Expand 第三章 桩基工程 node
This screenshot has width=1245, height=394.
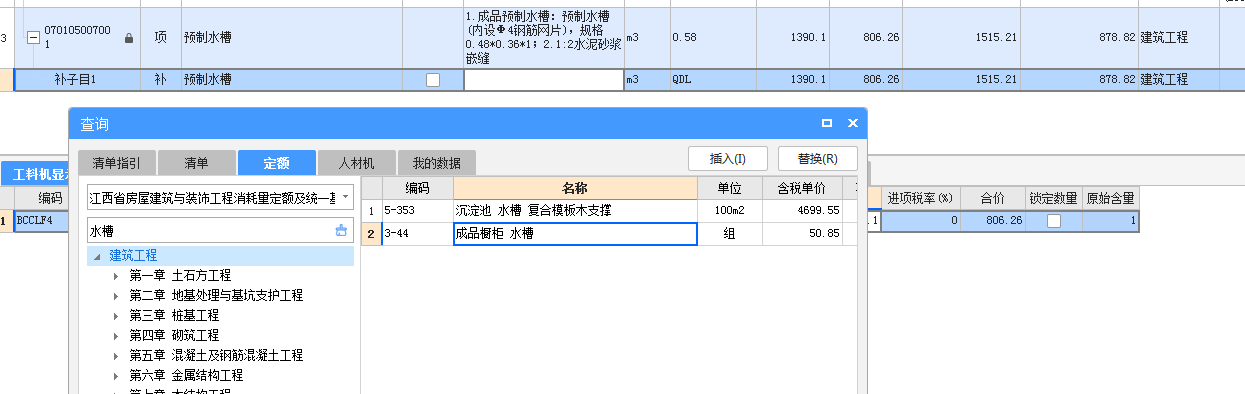tap(116, 315)
